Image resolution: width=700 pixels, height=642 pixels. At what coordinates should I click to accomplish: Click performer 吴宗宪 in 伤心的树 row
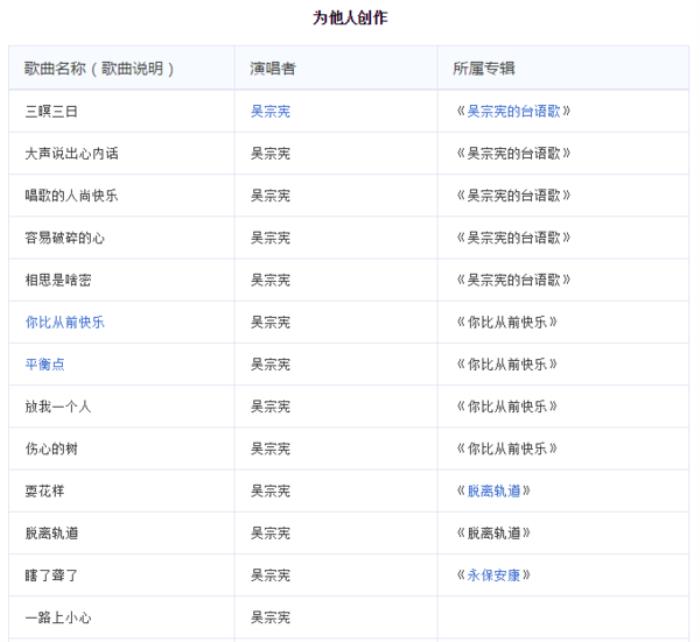click(271, 449)
